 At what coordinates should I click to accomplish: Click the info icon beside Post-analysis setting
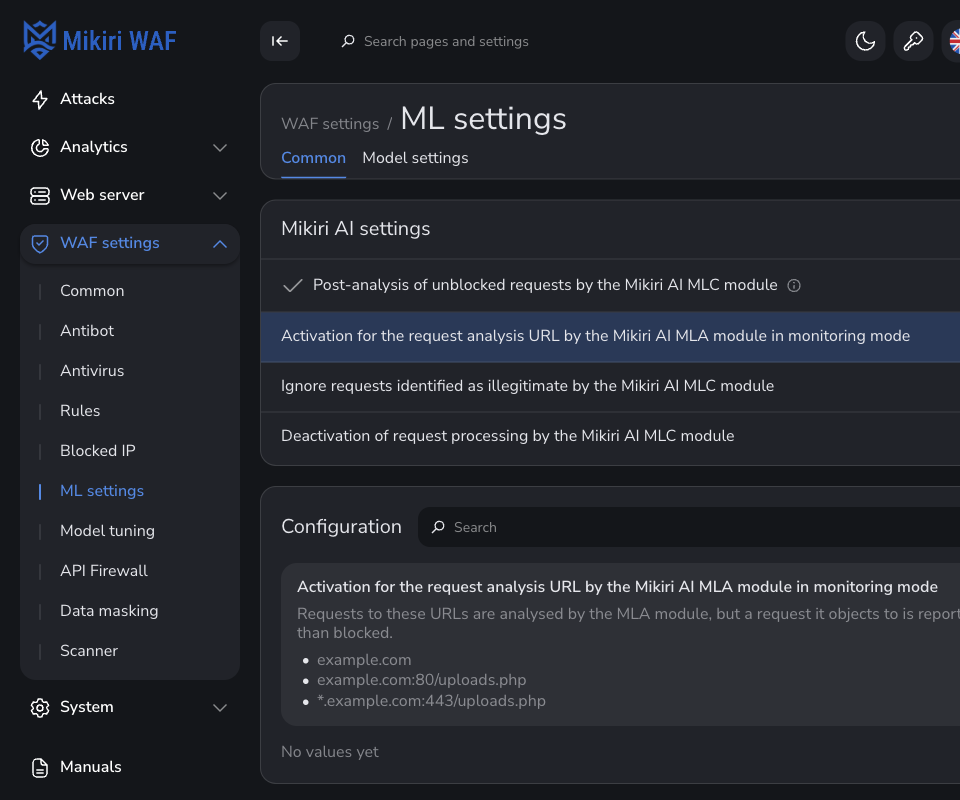click(793, 286)
